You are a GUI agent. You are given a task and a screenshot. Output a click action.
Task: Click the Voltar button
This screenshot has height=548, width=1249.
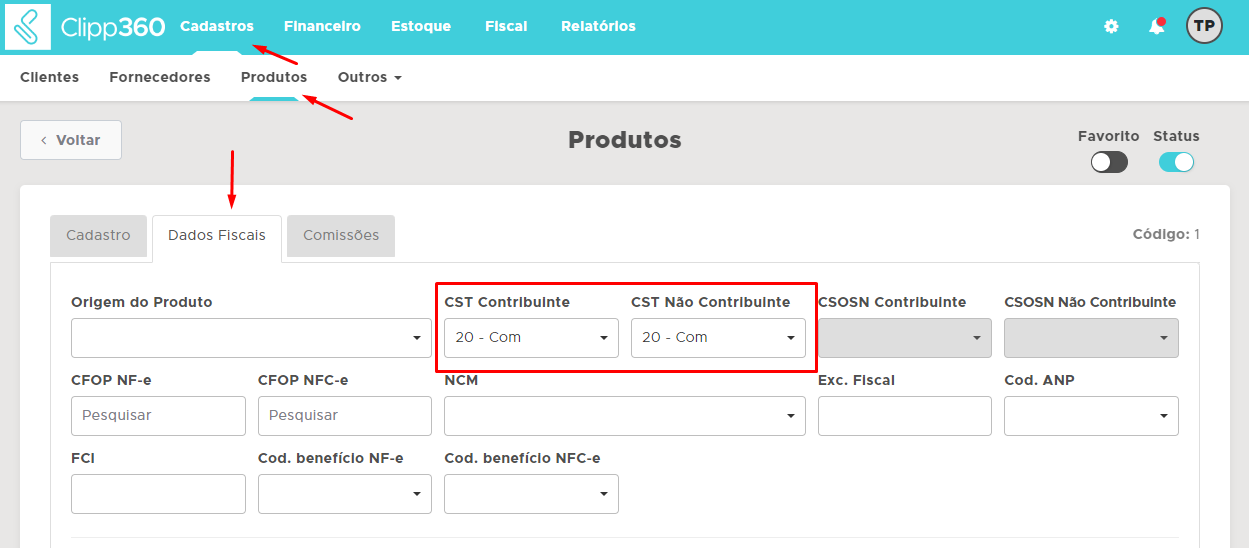click(x=71, y=140)
